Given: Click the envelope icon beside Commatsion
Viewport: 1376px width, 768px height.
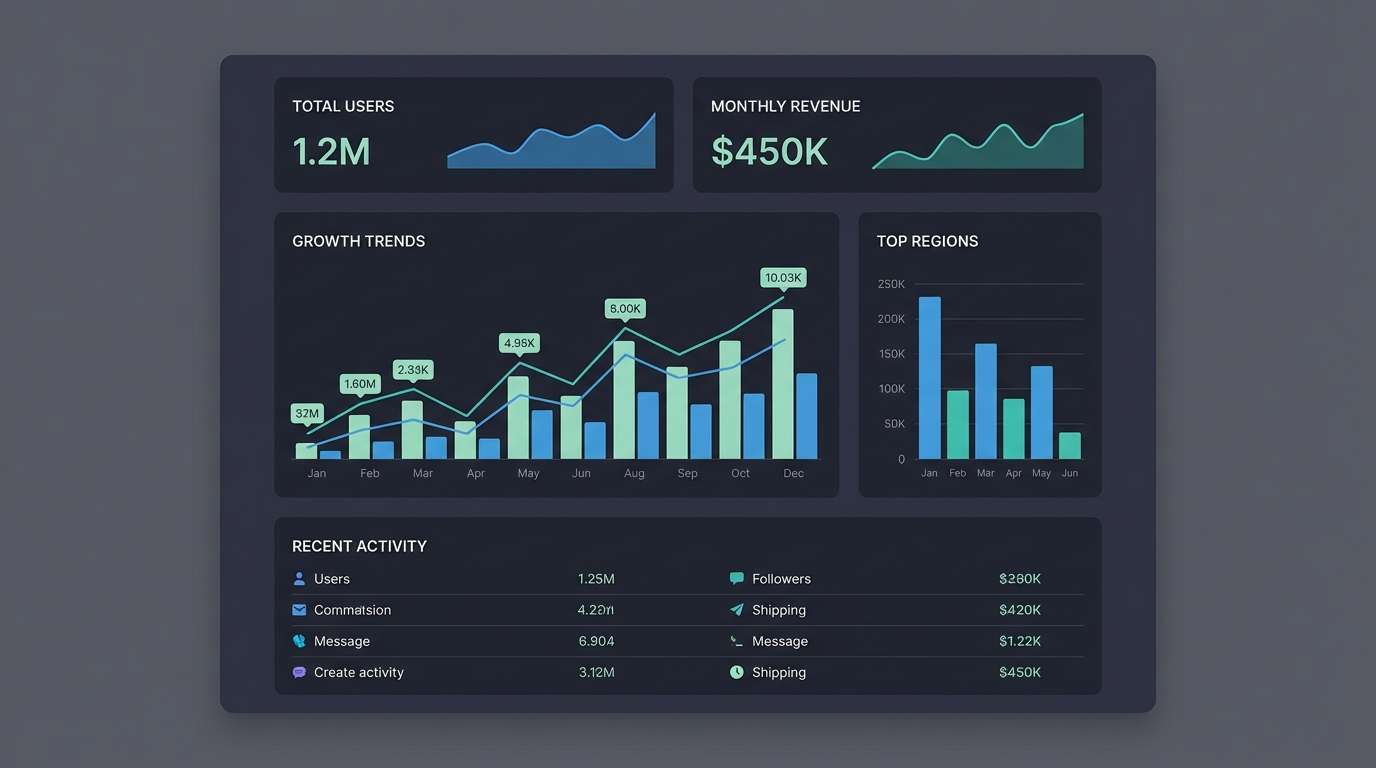Looking at the screenshot, I should pos(298,609).
